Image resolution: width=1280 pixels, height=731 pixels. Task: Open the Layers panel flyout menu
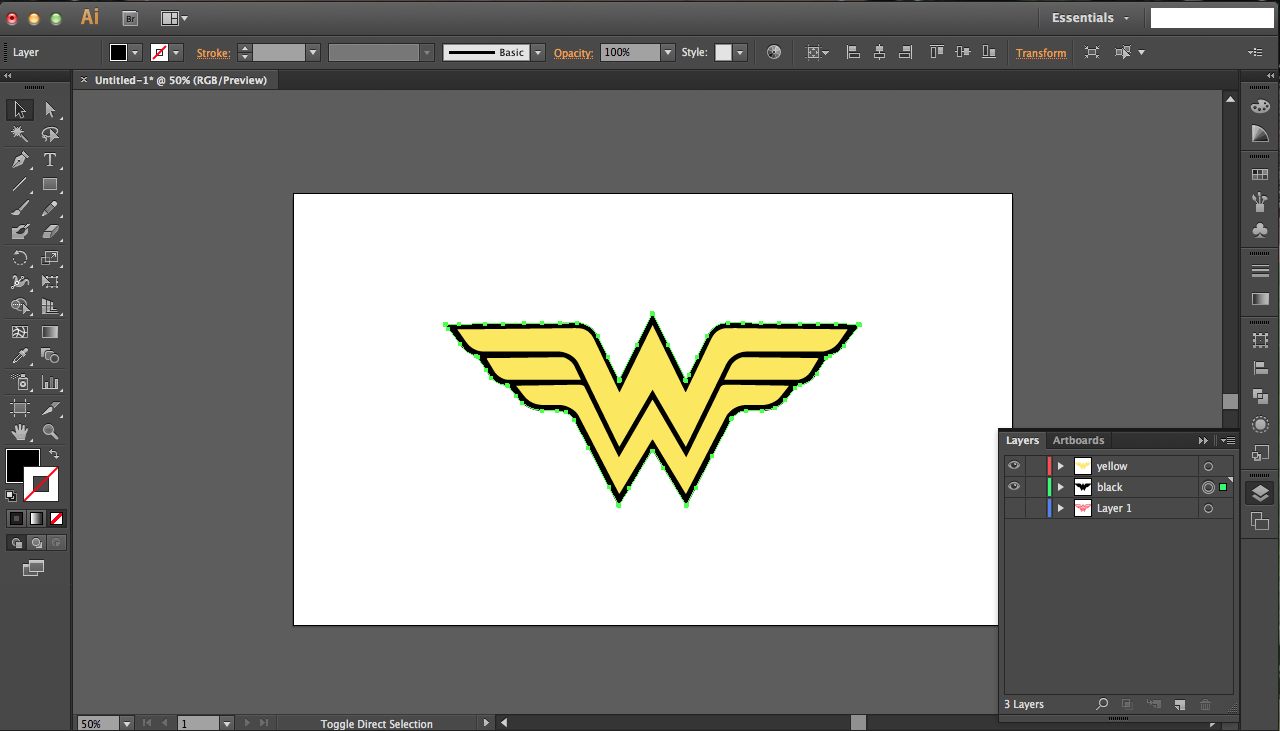[x=1226, y=440]
